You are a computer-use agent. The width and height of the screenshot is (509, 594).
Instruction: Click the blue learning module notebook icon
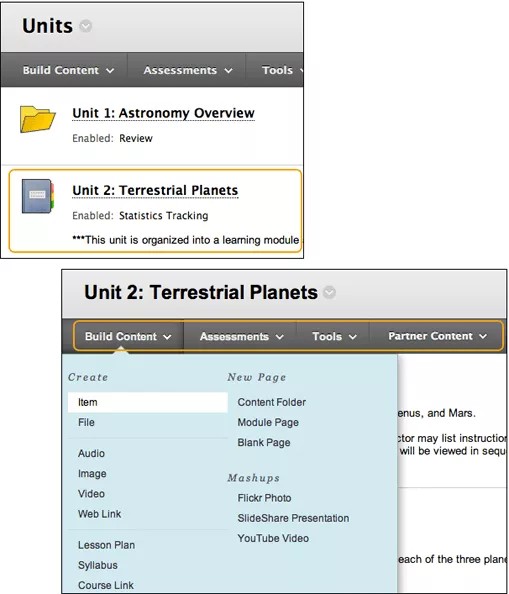38,196
